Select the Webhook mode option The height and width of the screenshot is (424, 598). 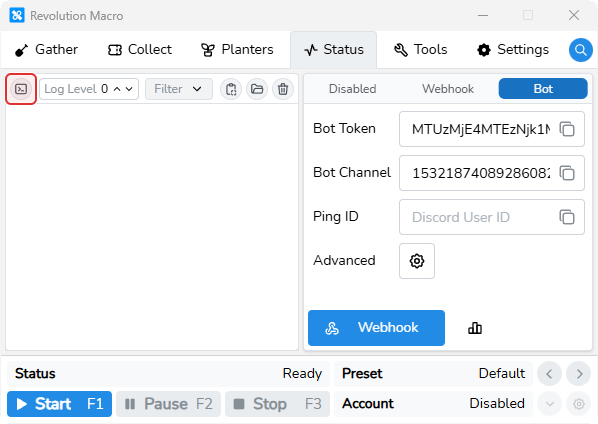448,89
